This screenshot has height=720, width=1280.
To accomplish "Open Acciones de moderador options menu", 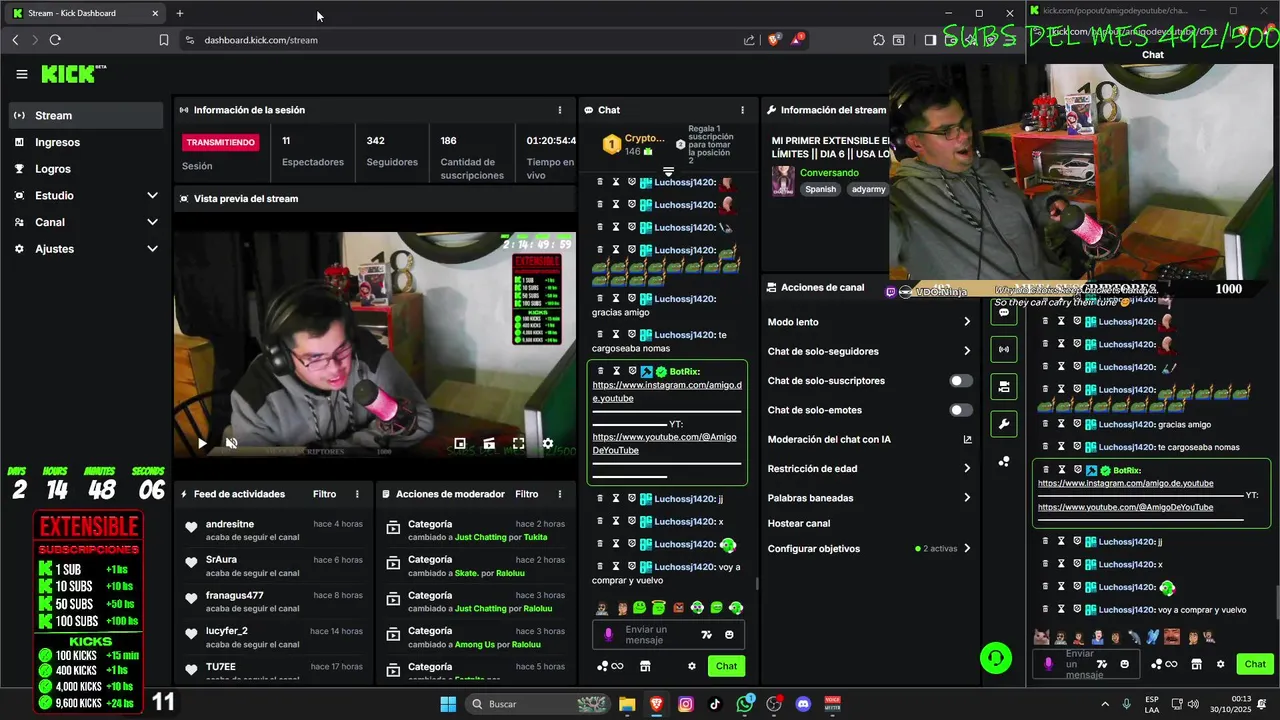I will [559, 494].
